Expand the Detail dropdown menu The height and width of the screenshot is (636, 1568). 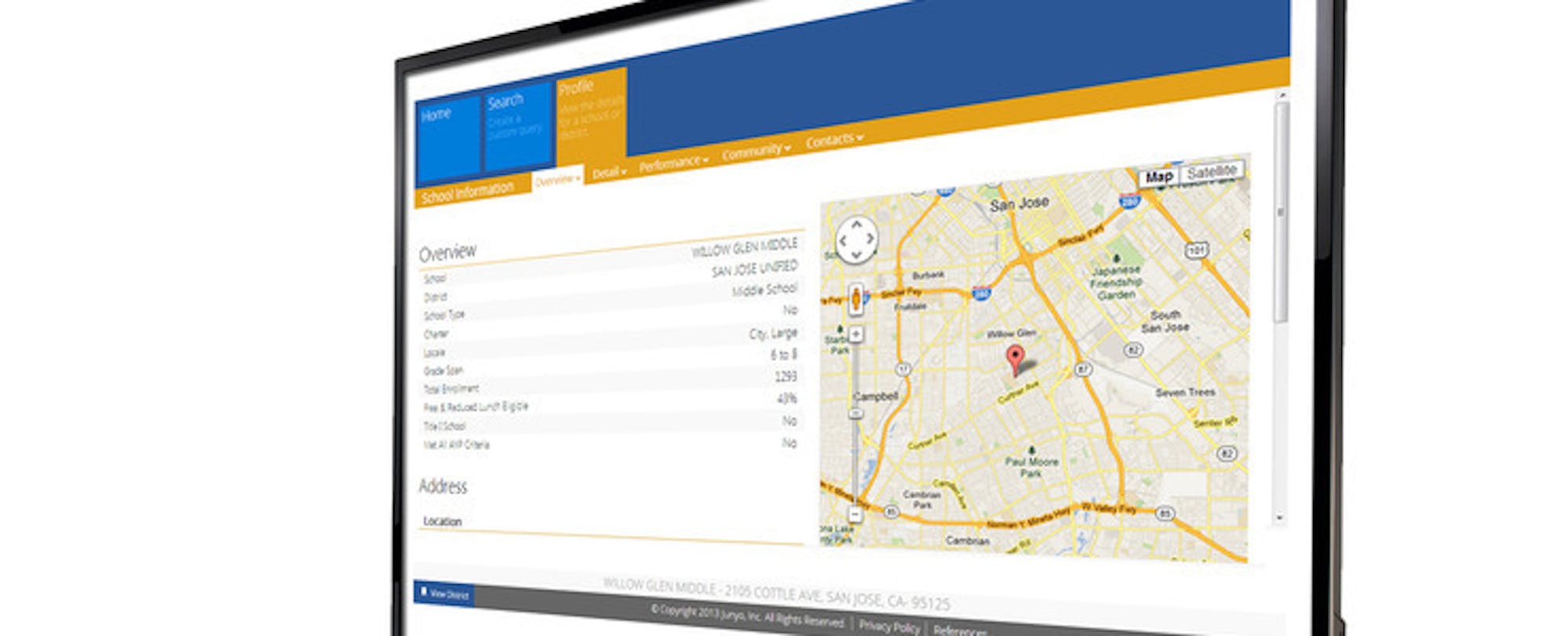(x=609, y=172)
